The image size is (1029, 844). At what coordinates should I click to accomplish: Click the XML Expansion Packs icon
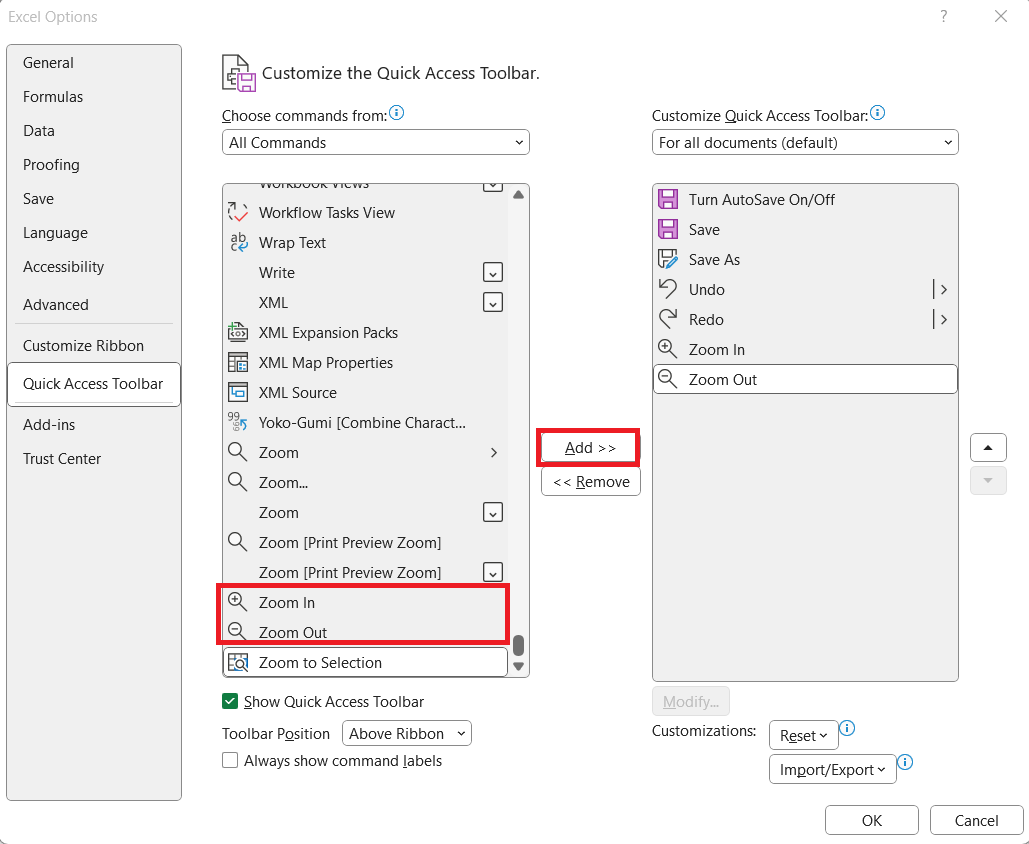click(237, 332)
